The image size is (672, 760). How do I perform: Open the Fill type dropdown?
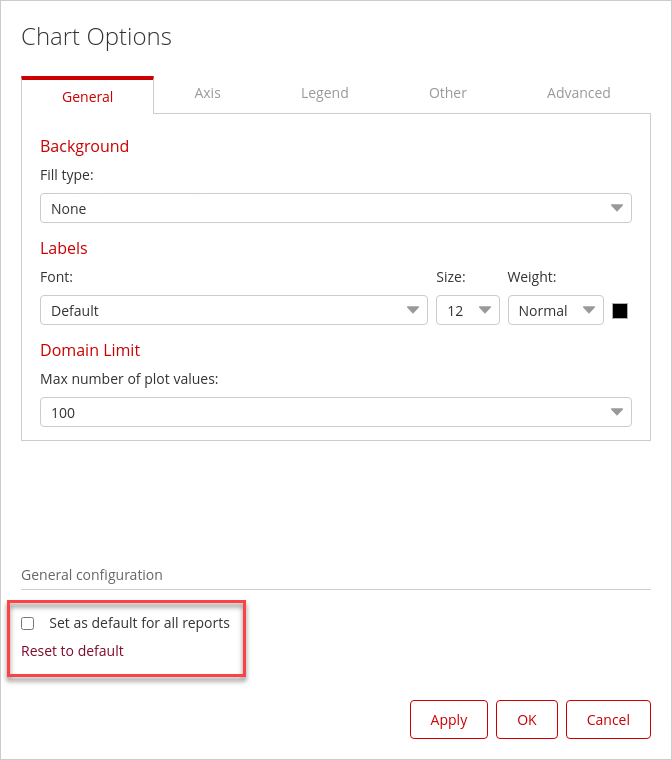(335, 208)
